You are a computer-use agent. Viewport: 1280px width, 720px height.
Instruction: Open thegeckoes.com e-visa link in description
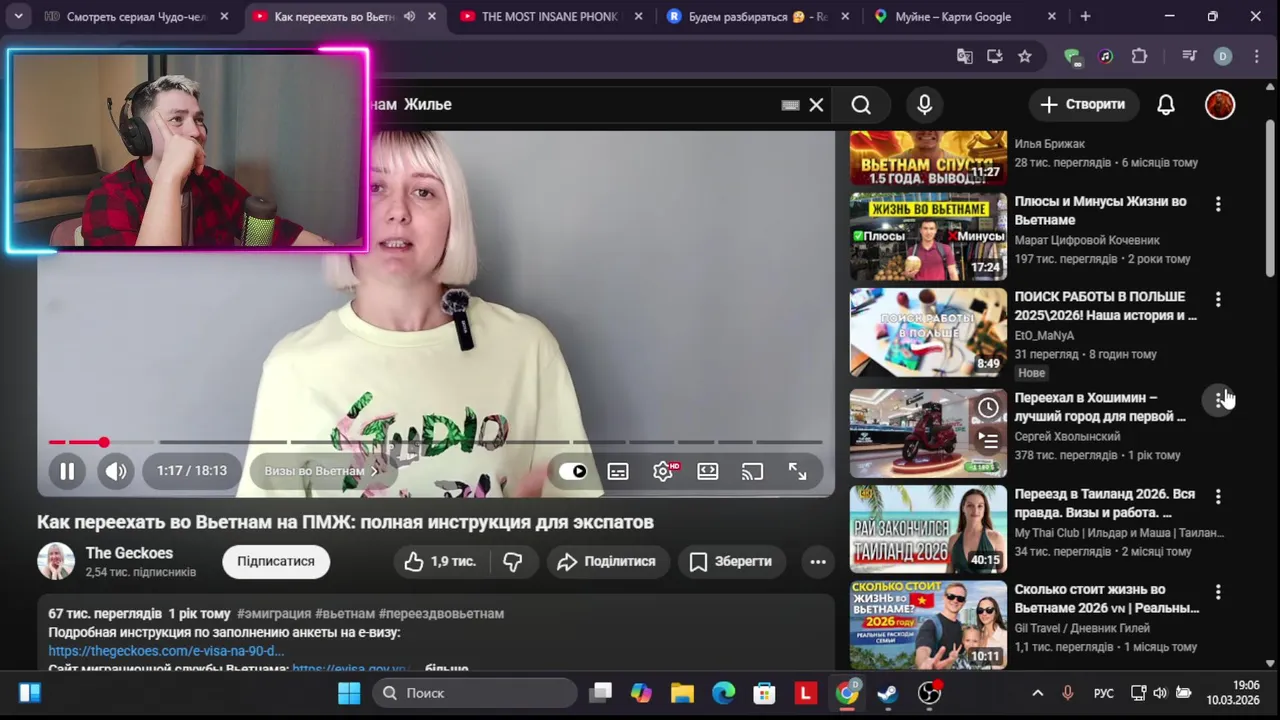166,651
